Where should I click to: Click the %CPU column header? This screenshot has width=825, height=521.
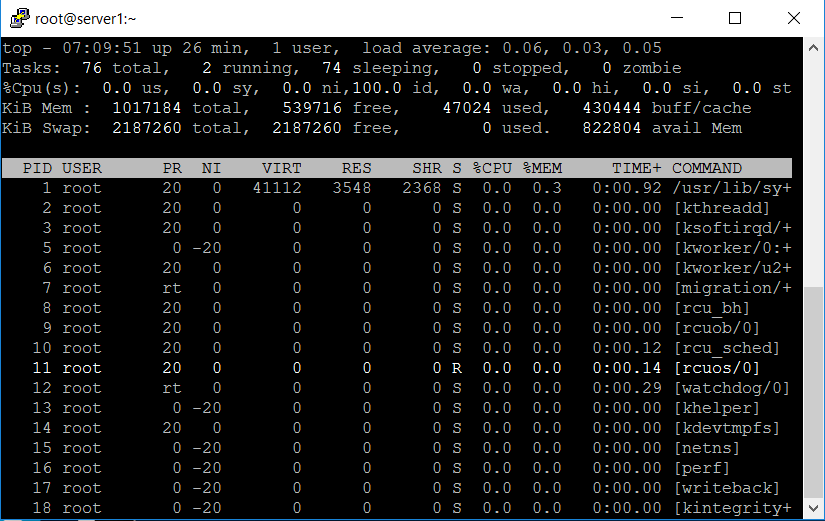[x=492, y=168]
